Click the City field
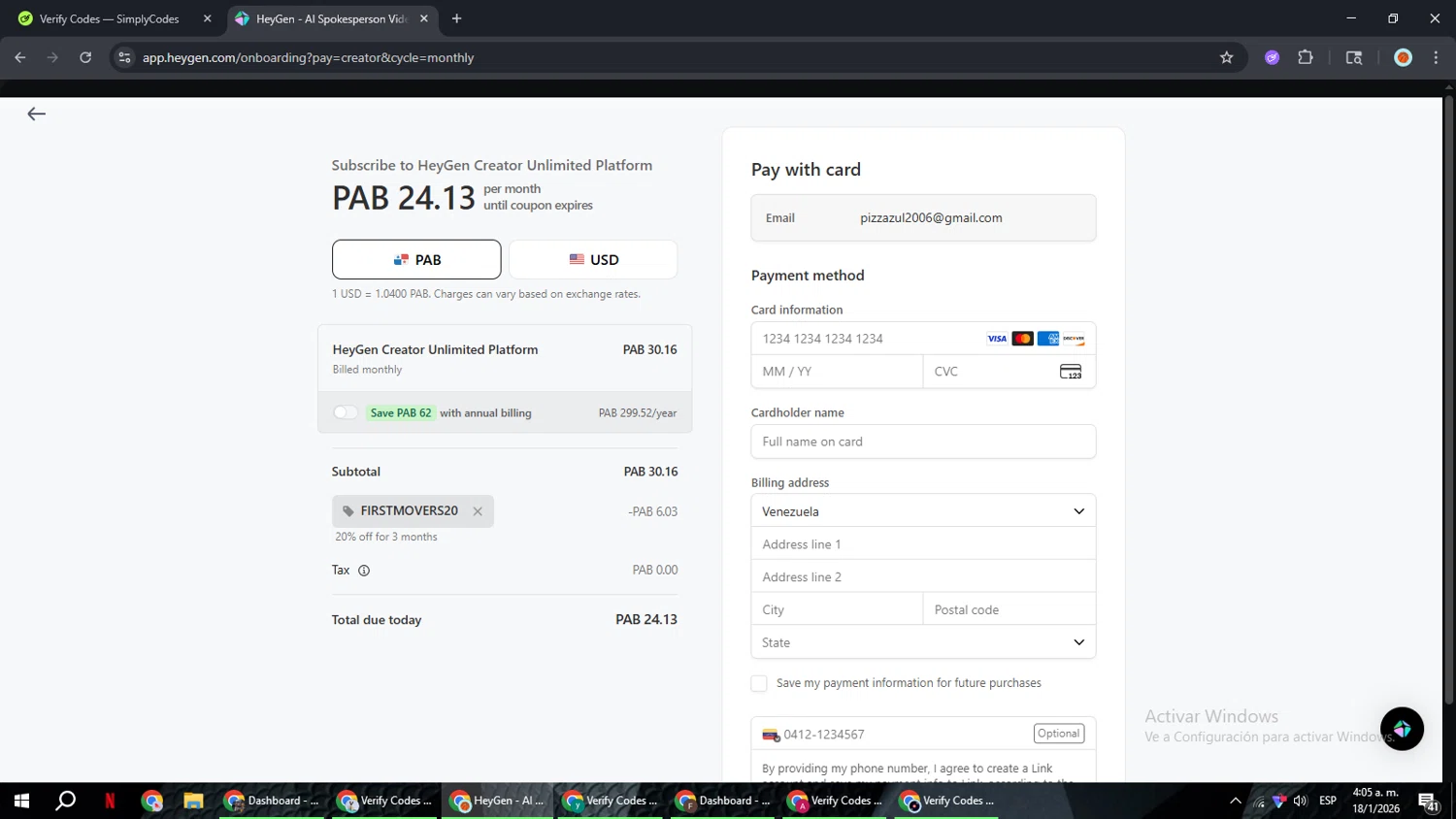This screenshot has width=1456, height=819. click(x=837, y=609)
